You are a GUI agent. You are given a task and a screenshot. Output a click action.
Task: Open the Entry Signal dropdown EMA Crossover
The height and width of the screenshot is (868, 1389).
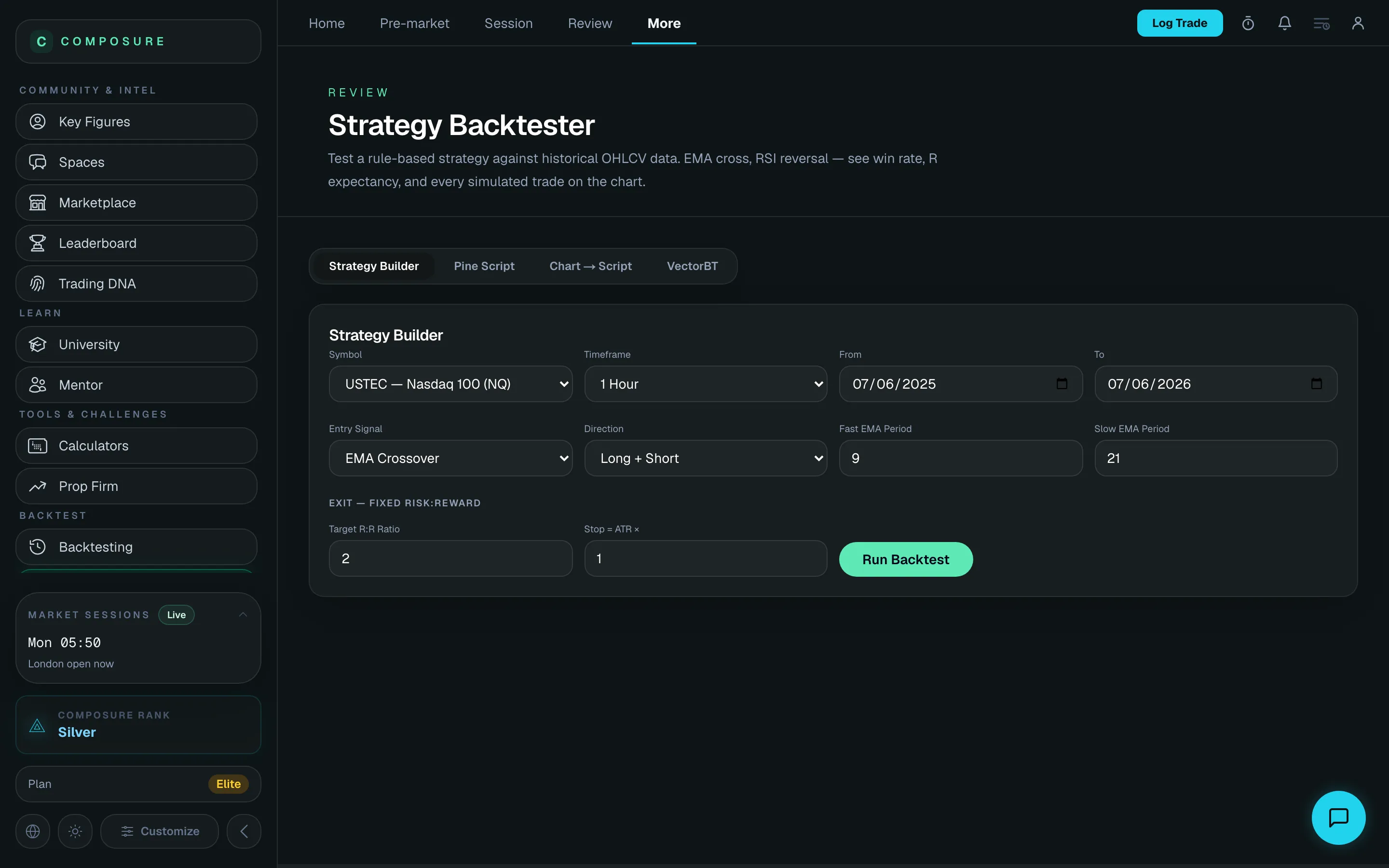tap(450, 458)
